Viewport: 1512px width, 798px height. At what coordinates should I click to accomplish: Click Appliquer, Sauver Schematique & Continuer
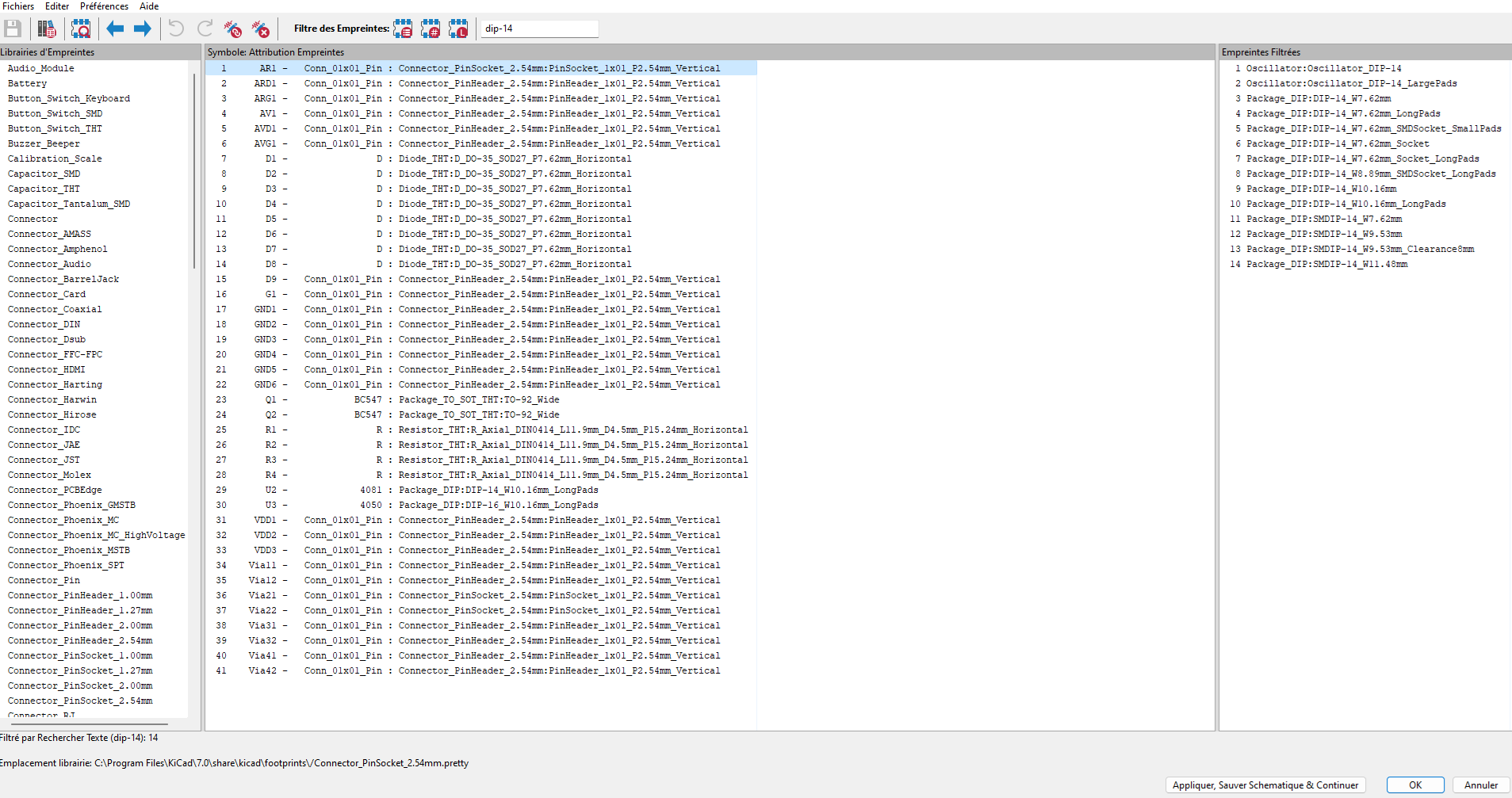(x=1265, y=785)
